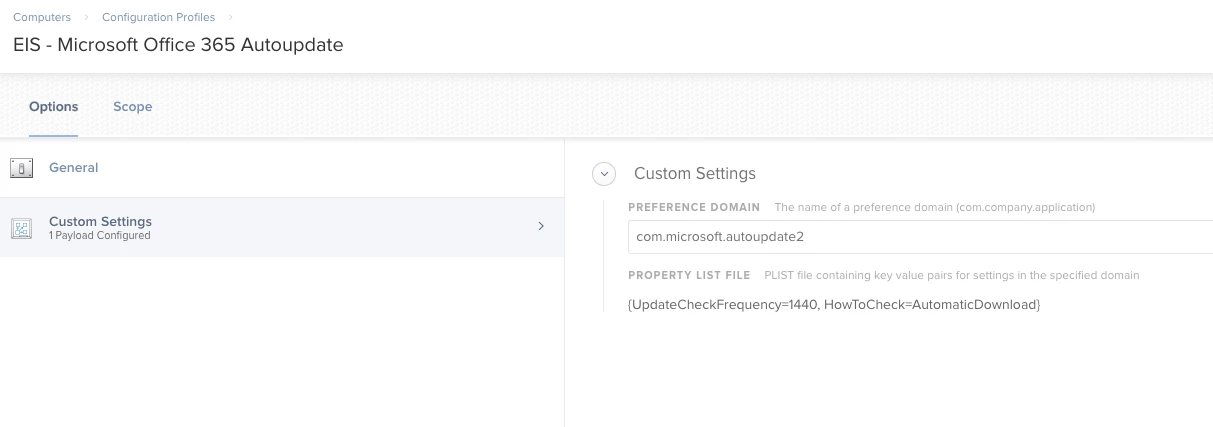
Task: Click the PREFERENCE DOMAIN label
Action: (x=694, y=207)
